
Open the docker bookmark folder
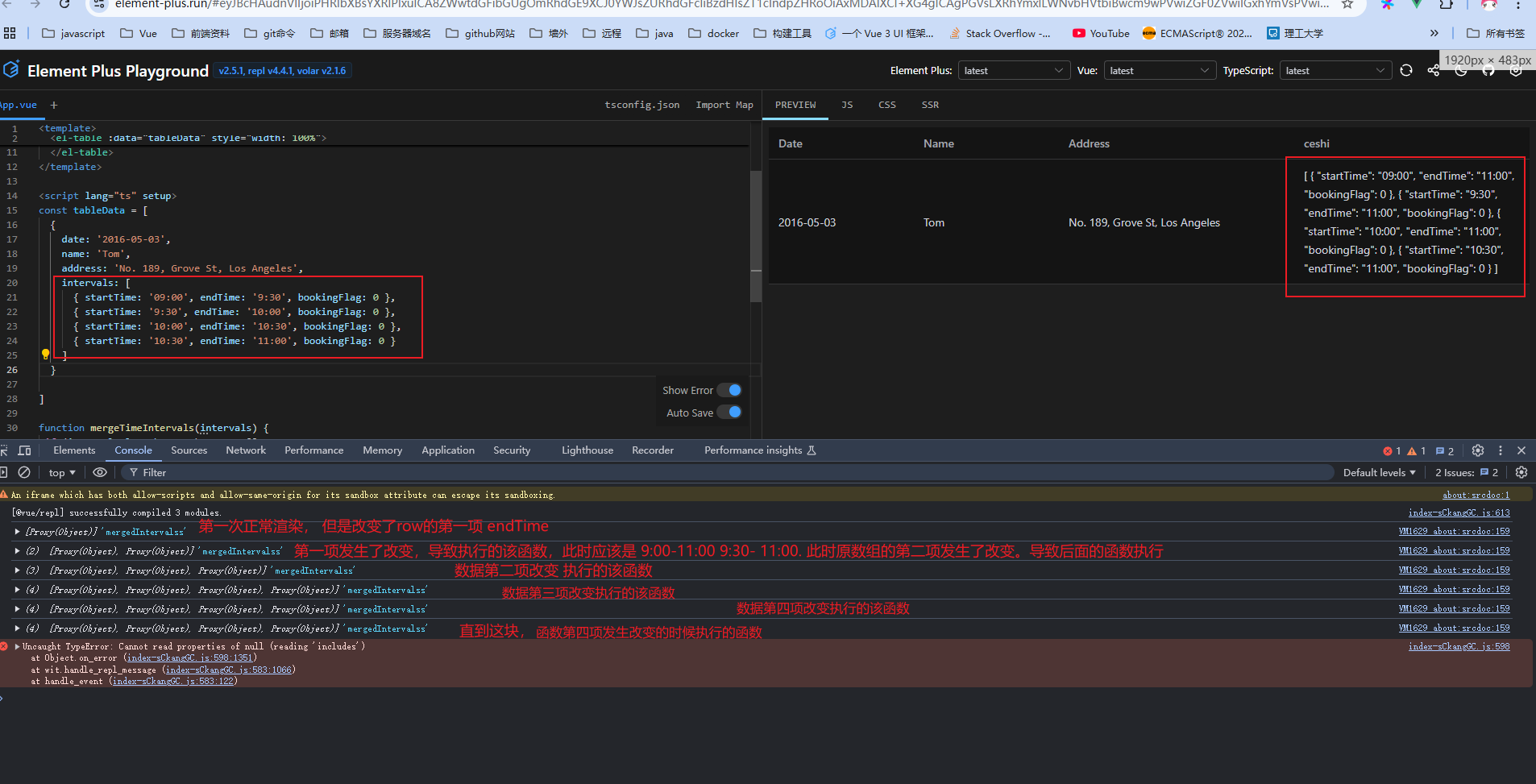pyautogui.click(x=713, y=33)
